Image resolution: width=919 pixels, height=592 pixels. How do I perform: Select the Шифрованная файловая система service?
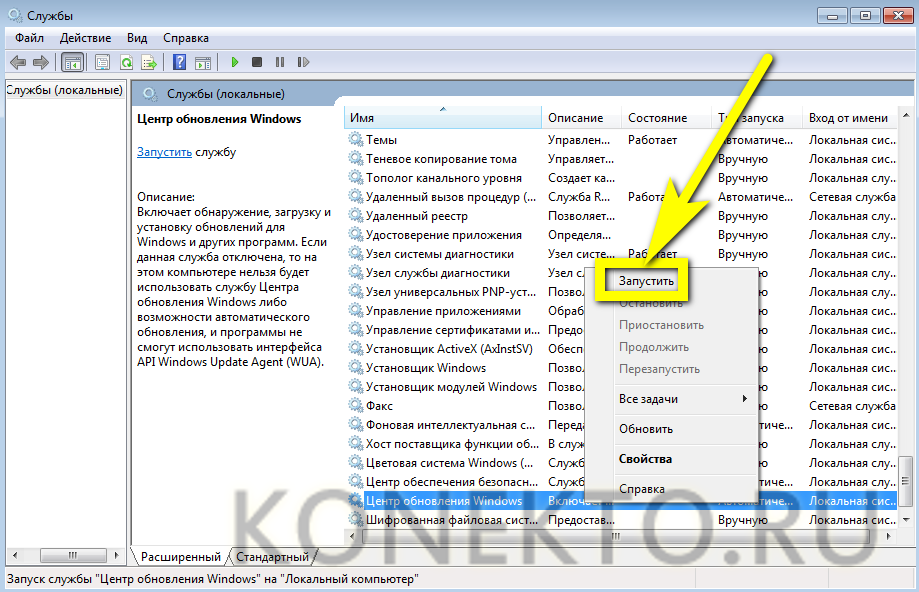click(x=452, y=520)
